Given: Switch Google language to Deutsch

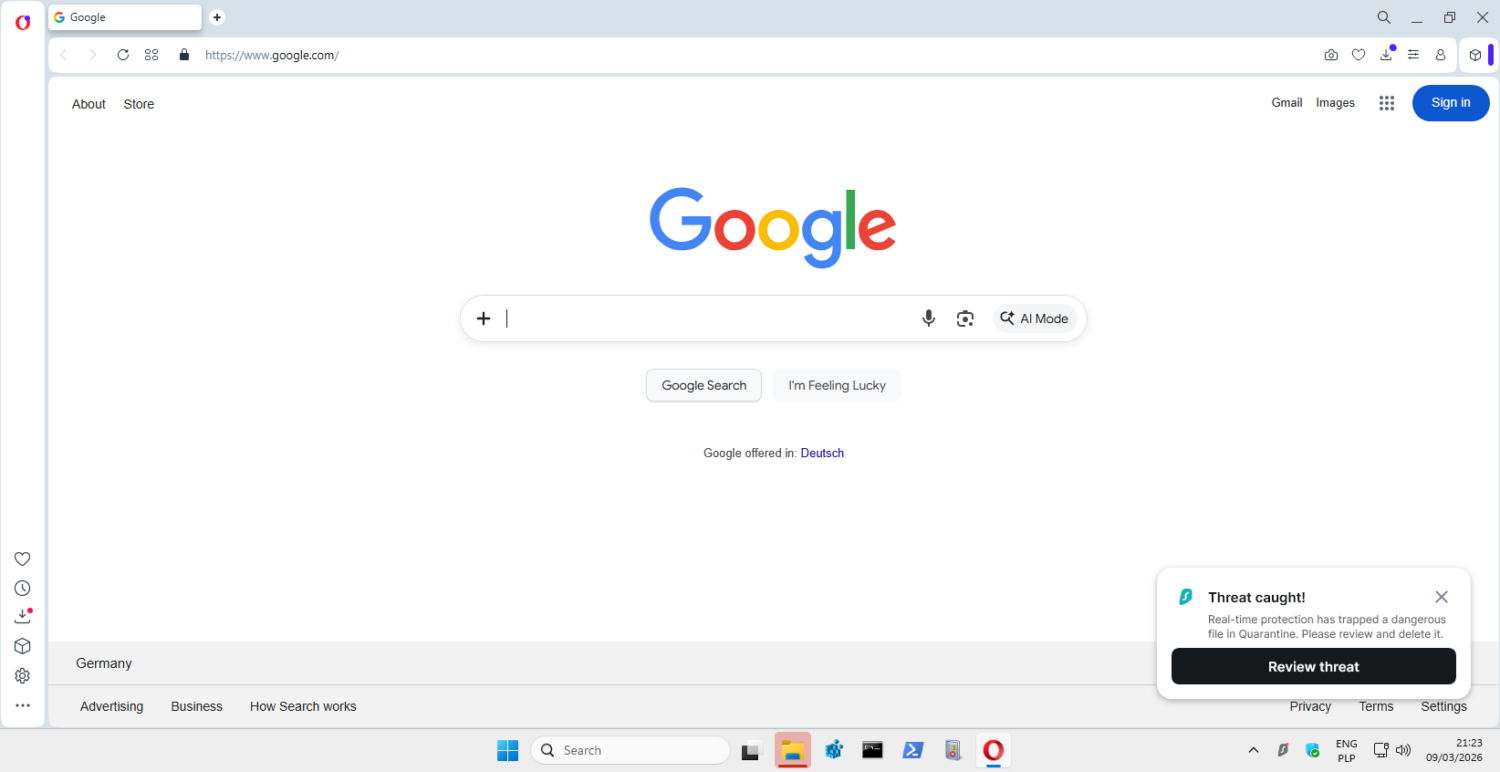Looking at the screenshot, I should tap(822, 453).
